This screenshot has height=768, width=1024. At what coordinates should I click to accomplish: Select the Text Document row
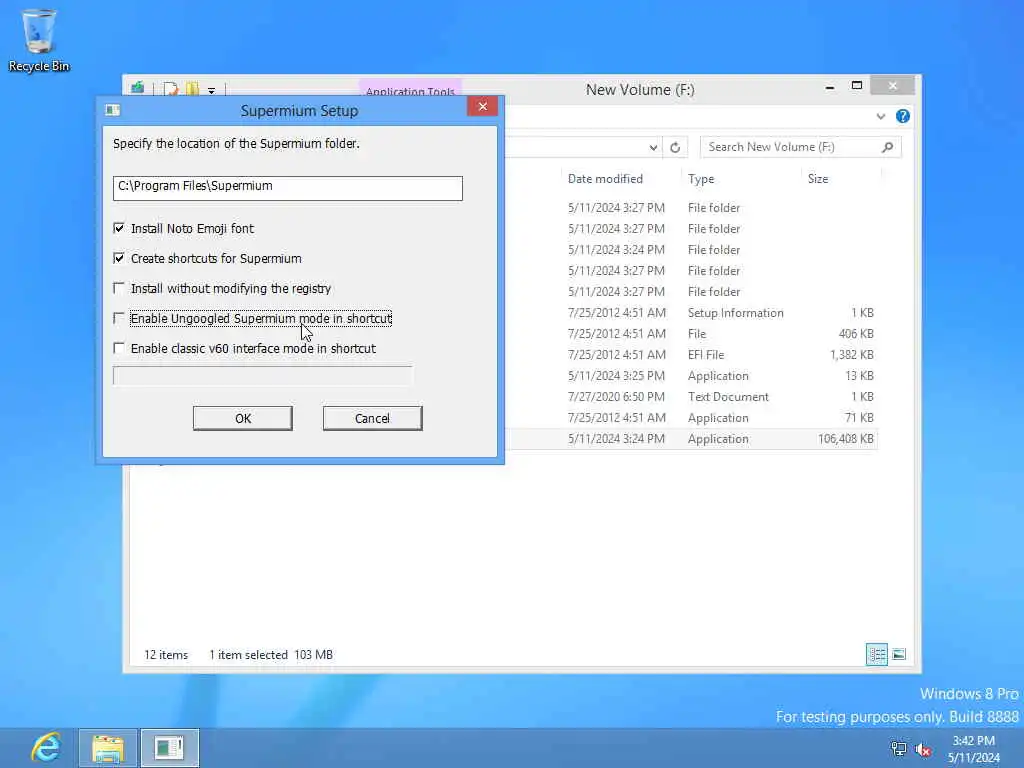[692, 396]
